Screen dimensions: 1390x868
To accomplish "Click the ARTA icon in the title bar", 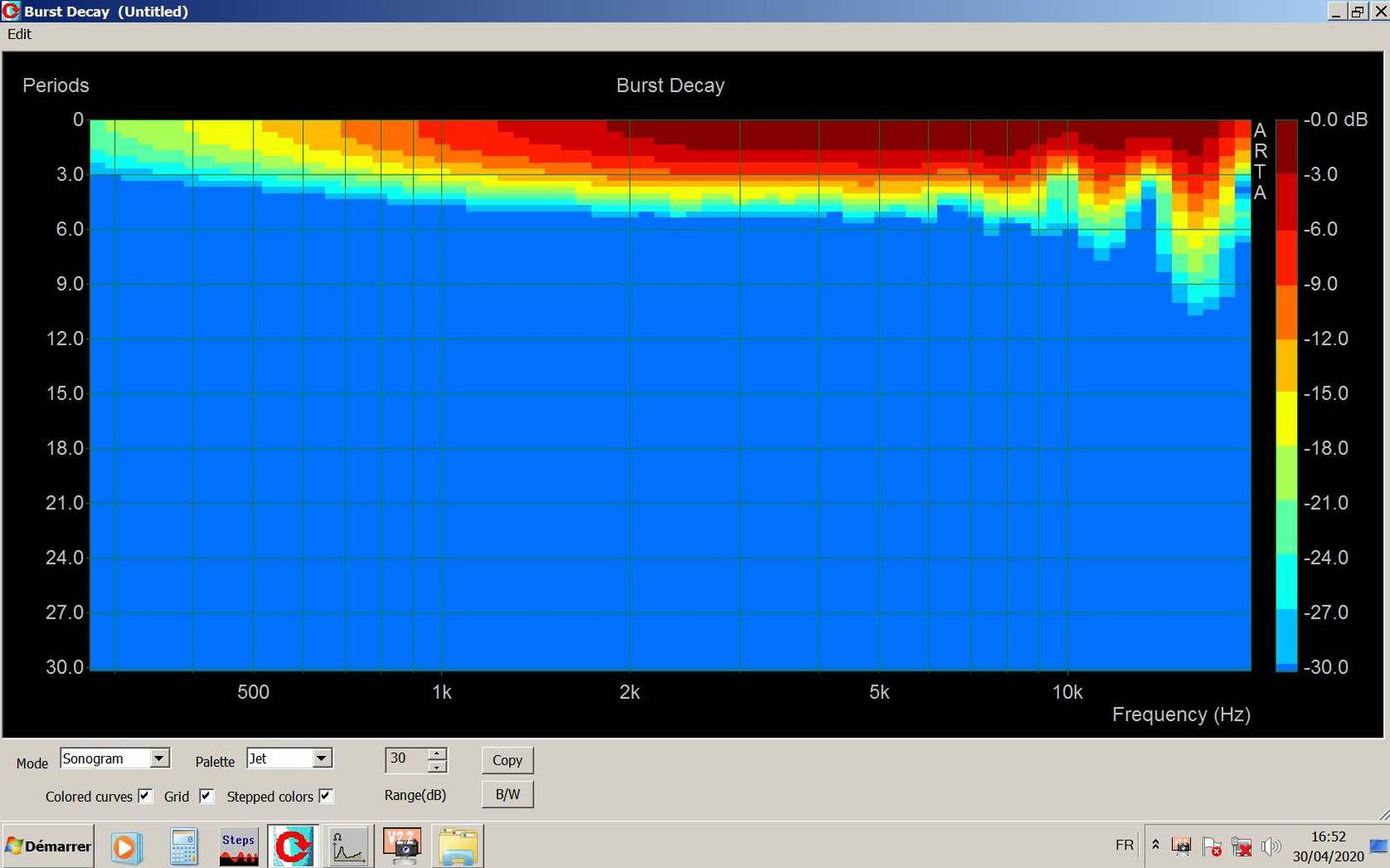I will click(x=11, y=11).
